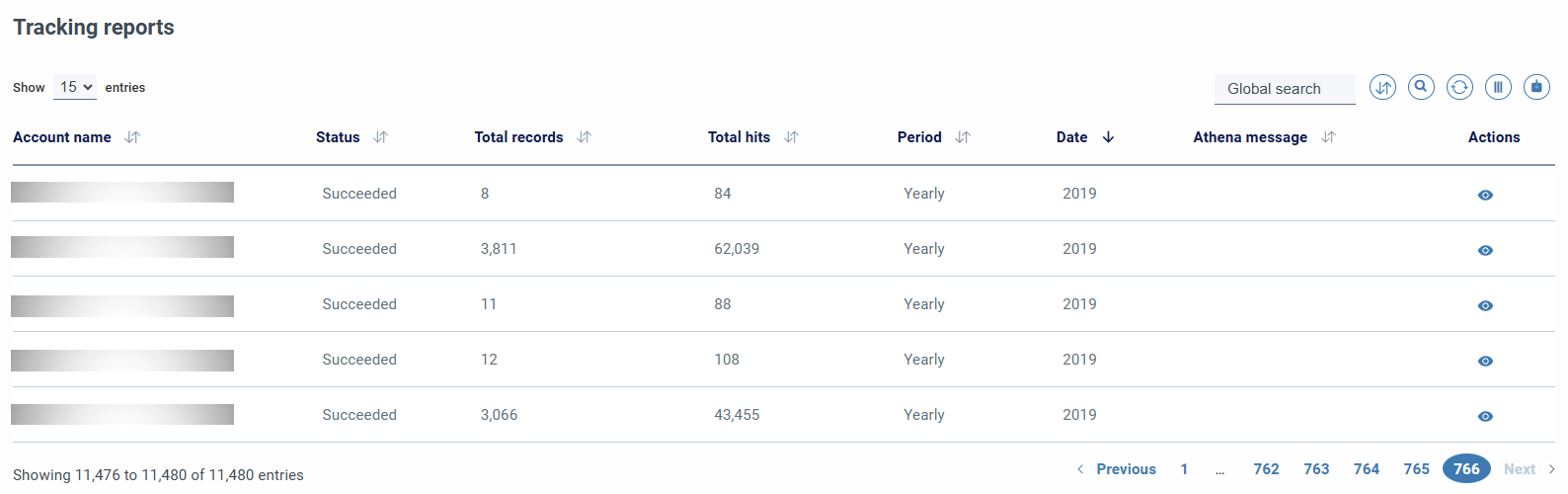Image resolution: width=1568 pixels, height=494 pixels.
Task: Jump to page 1
Action: coord(1184,469)
